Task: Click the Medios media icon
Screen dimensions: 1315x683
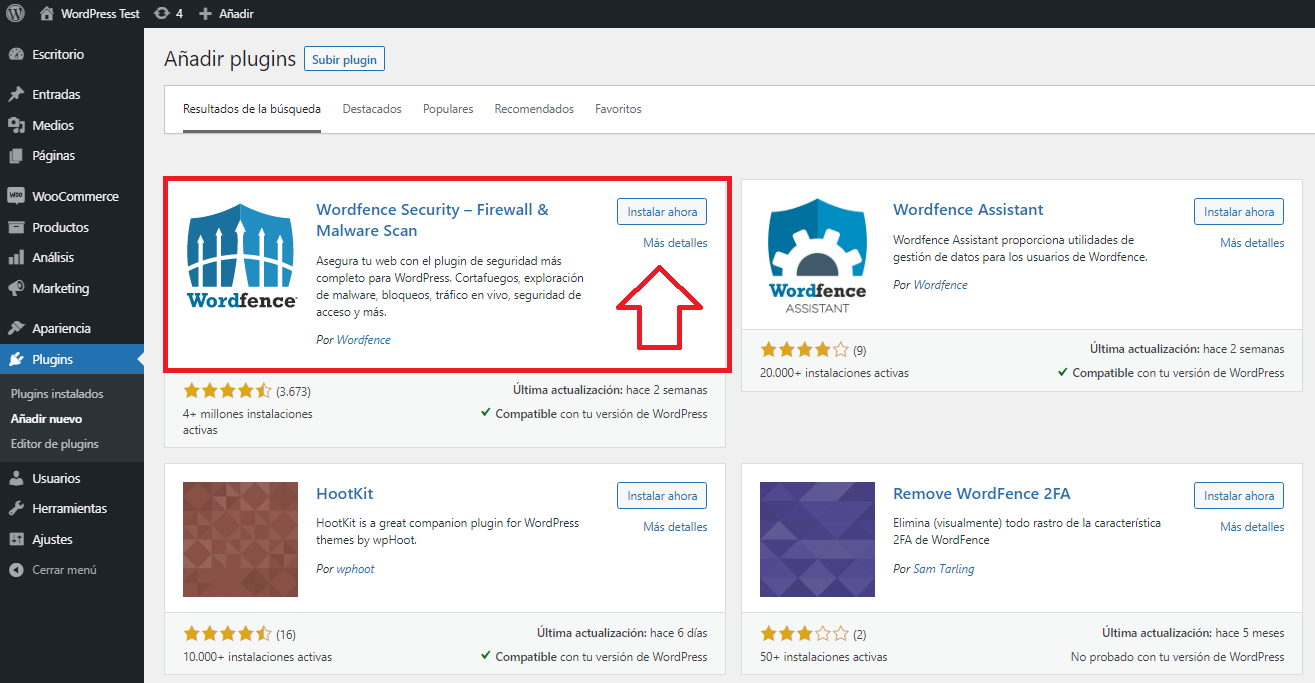Action: pos(16,125)
